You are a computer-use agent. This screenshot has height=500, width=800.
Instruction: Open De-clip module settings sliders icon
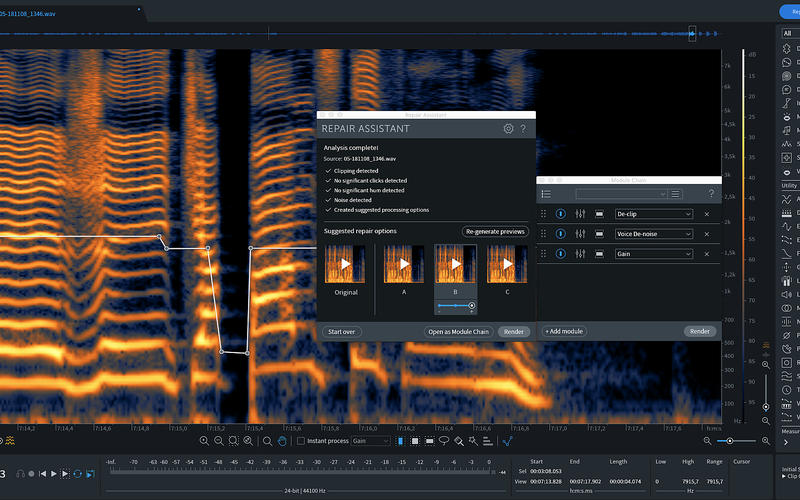pos(580,214)
